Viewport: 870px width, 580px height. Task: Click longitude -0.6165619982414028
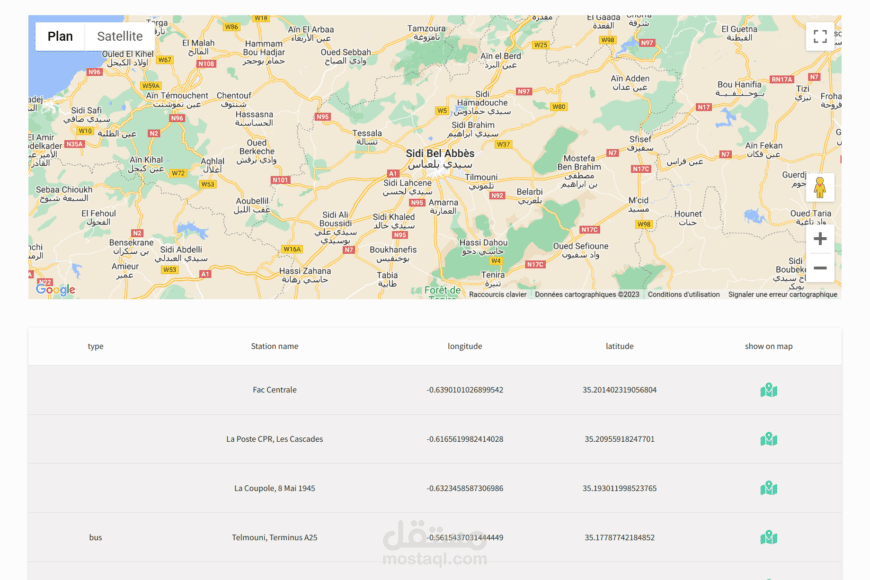(x=465, y=439)
